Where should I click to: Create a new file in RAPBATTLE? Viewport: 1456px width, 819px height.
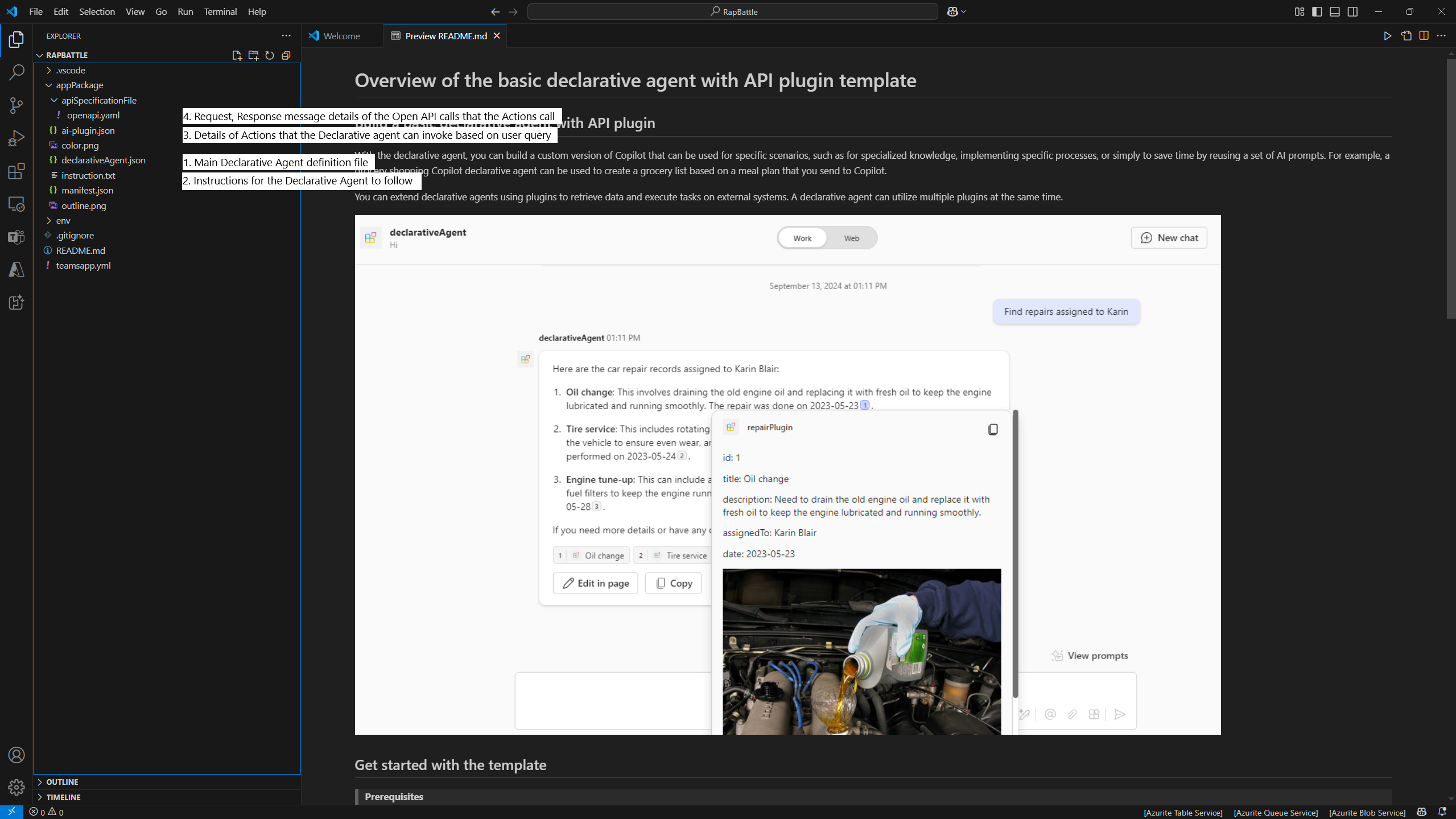coord(237,55)
